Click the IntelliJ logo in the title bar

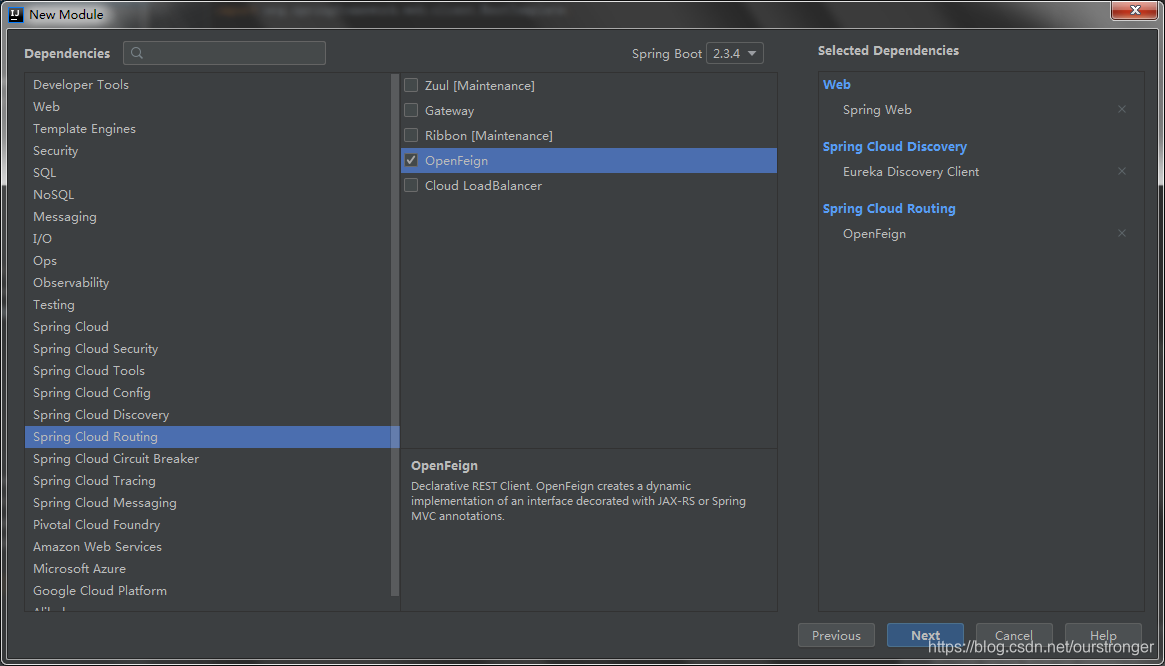point(17,13)
